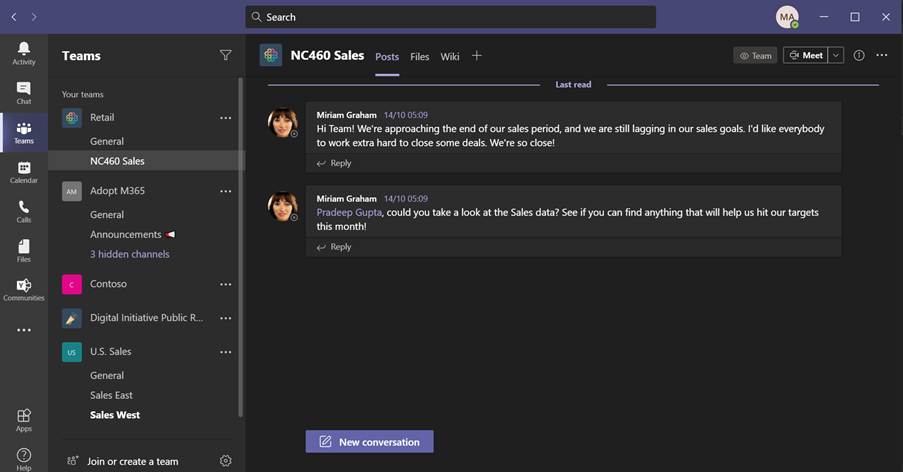Open the Help icon
Image resolution: width=903 pixels, height=472 pixels.
click(x=24, y=459)
